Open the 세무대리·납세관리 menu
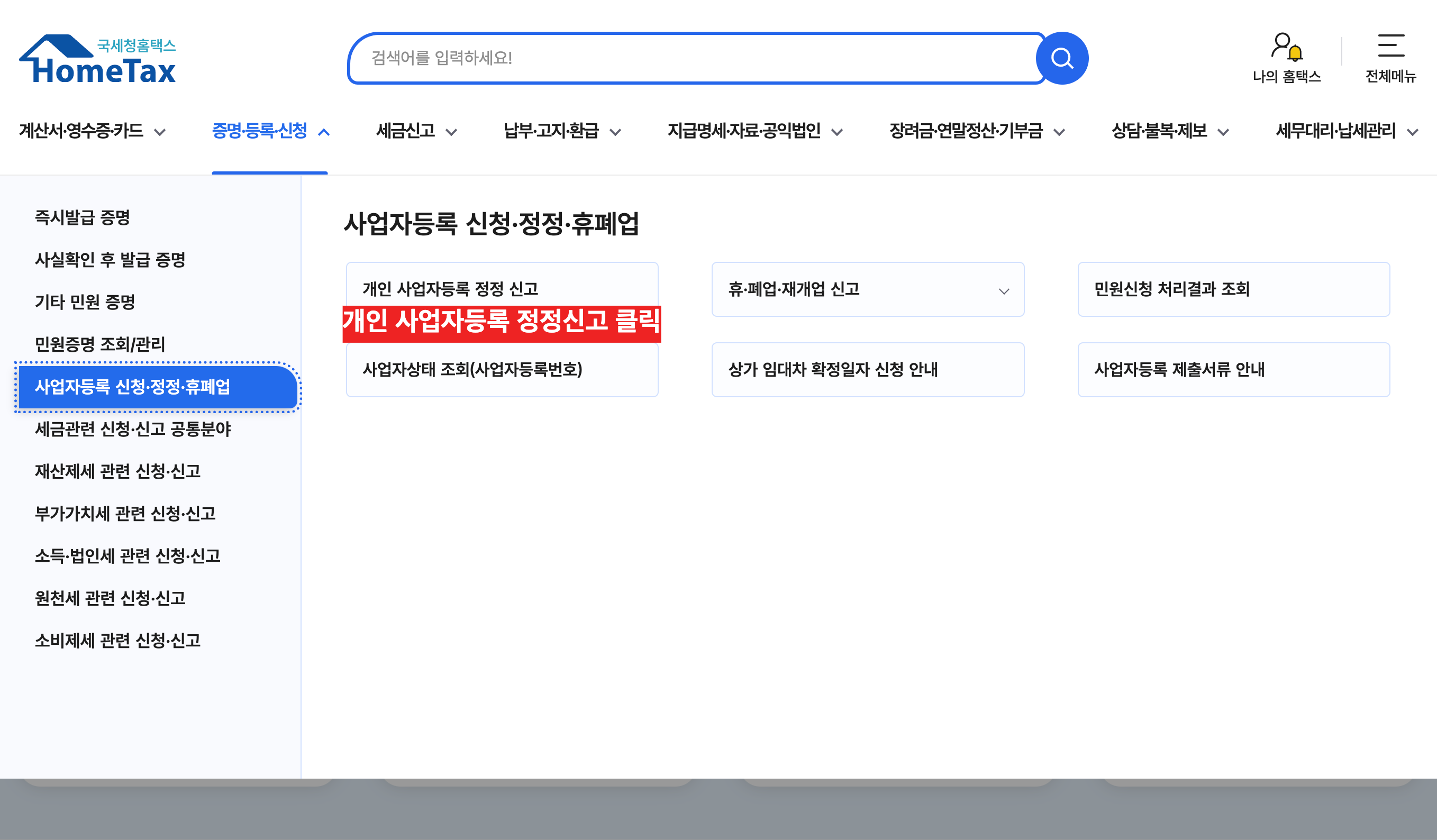 click(1336, 131)
